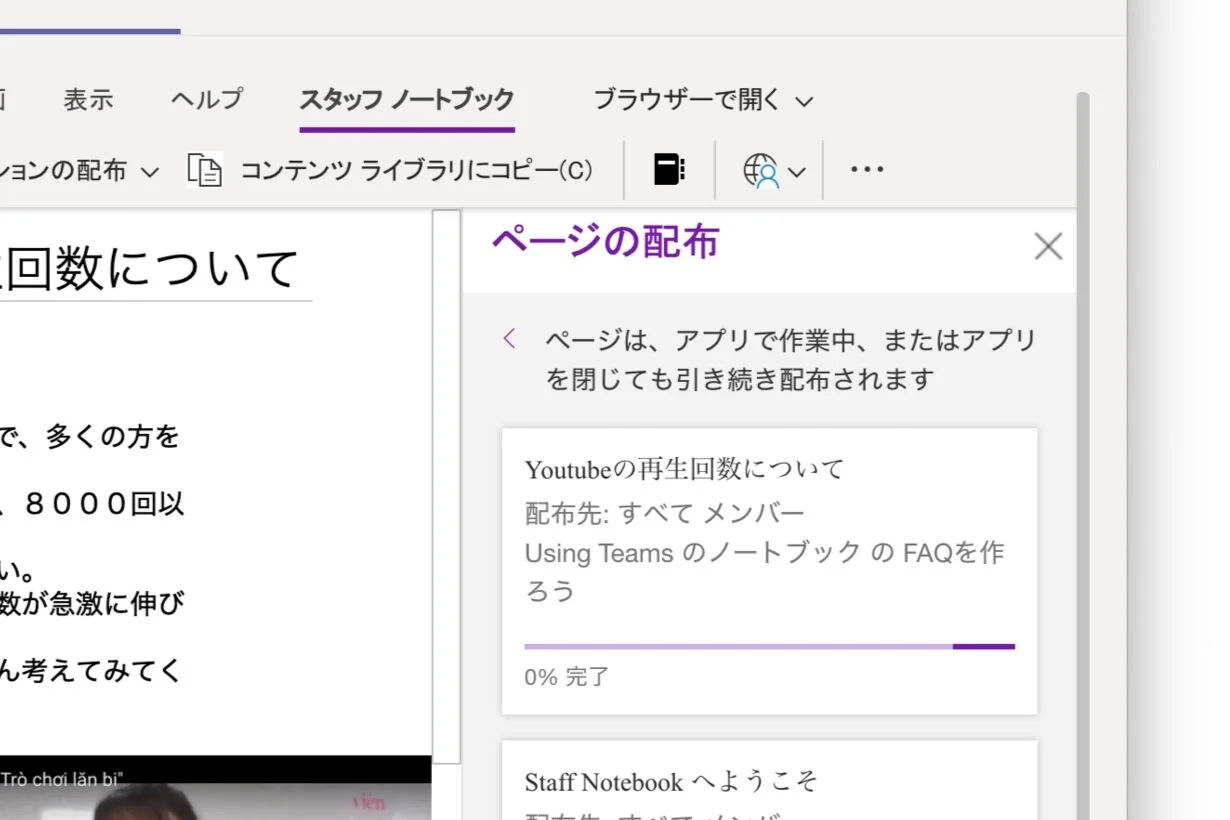
Task: Open the ヘルプ tab
Action: pos(206,99)
